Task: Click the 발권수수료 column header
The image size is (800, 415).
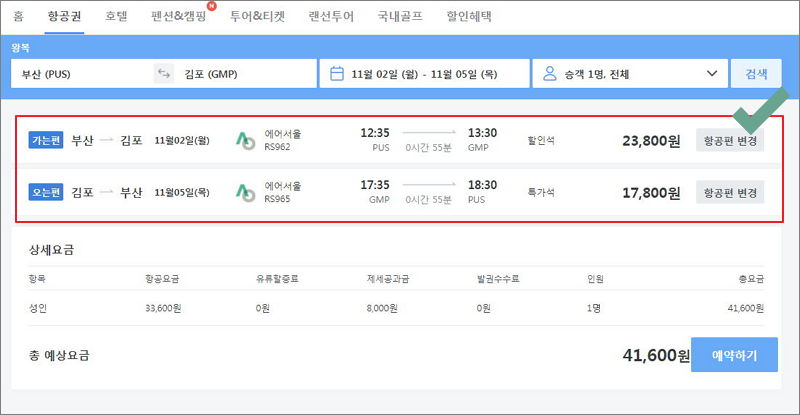Action: [498, 279]
